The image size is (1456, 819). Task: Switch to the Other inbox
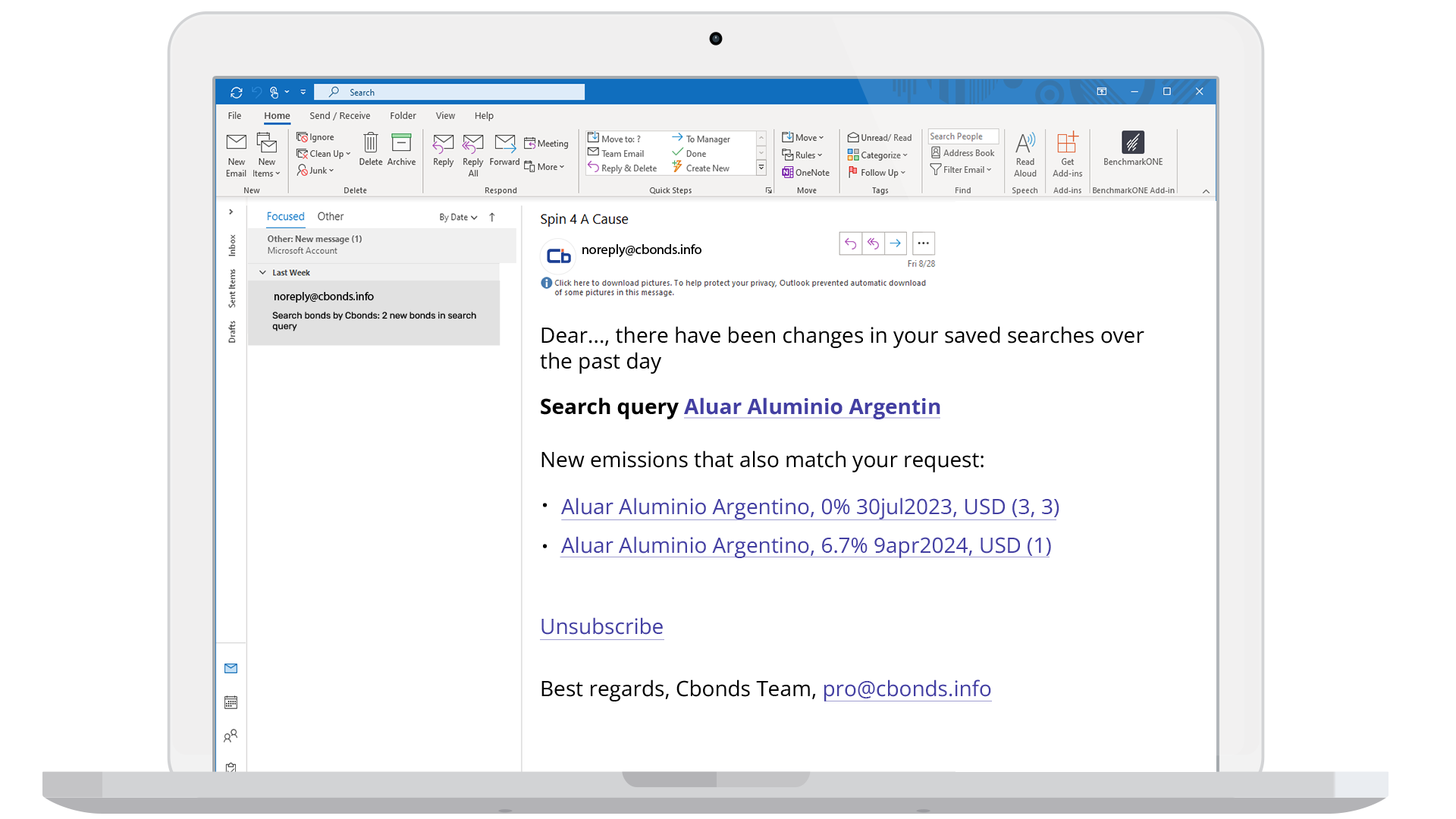point(330,216)
